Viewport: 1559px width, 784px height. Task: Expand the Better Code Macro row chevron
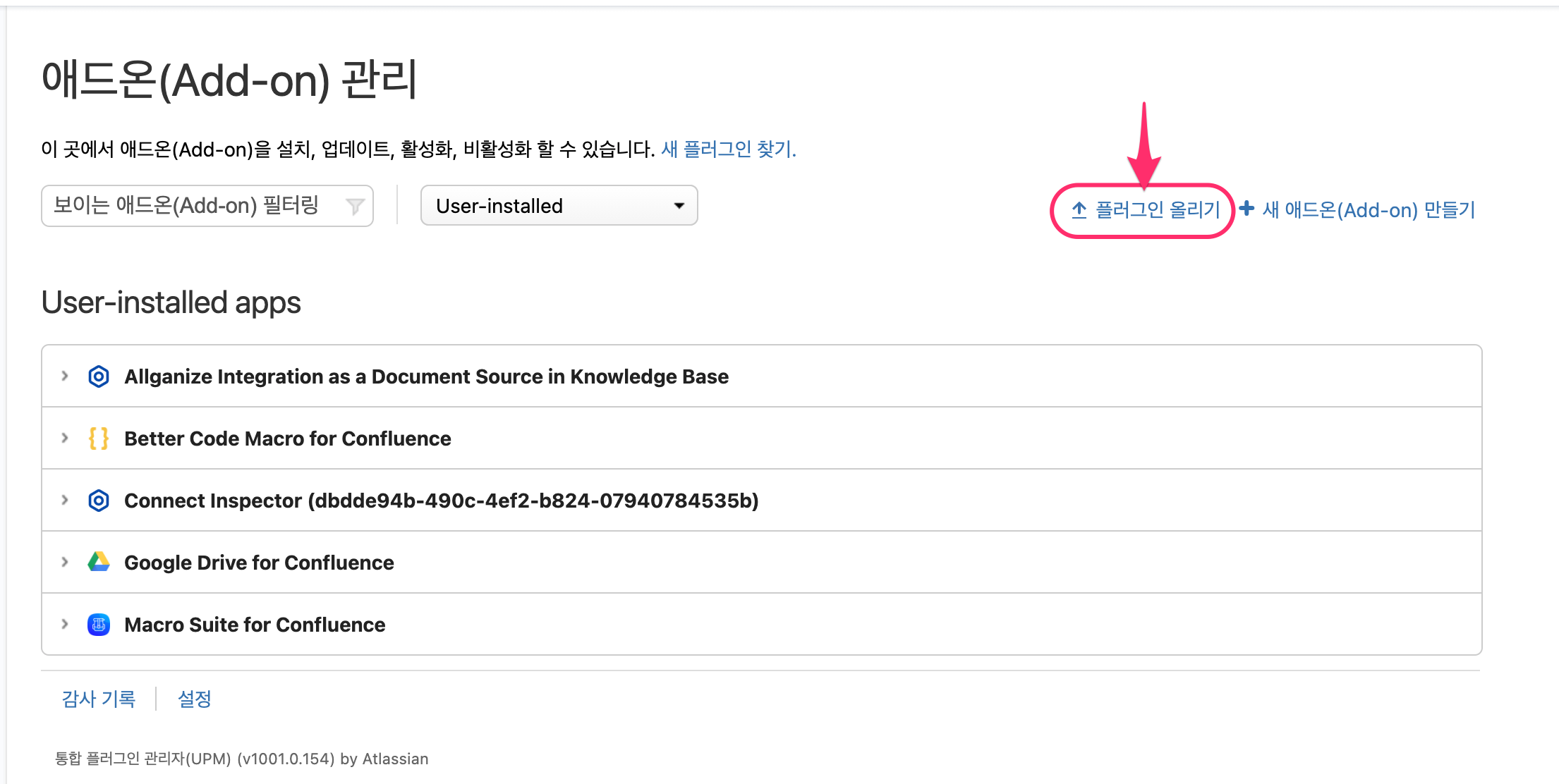click(x=65, y=438)
